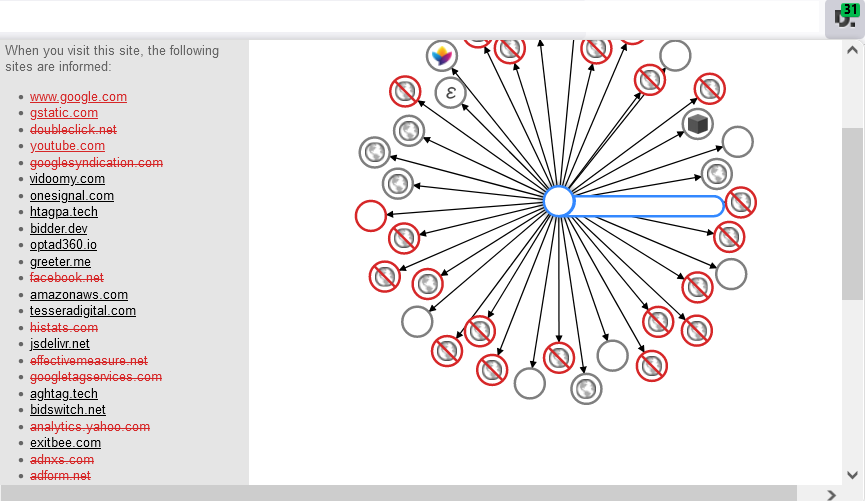The image size is (865, 501).
Task: Open the exitbee.com link
Action: 66,443
